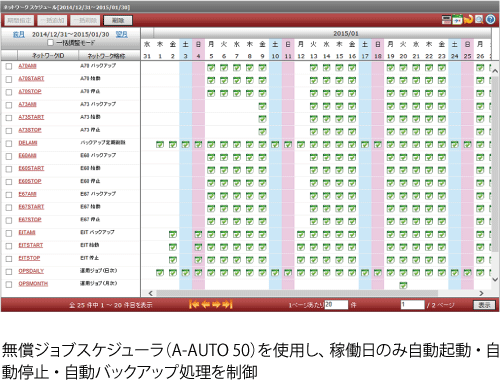Click the ネットワーク略称 column header
The height and width of the screenshot is (384, 501).
tap(106, 56)
